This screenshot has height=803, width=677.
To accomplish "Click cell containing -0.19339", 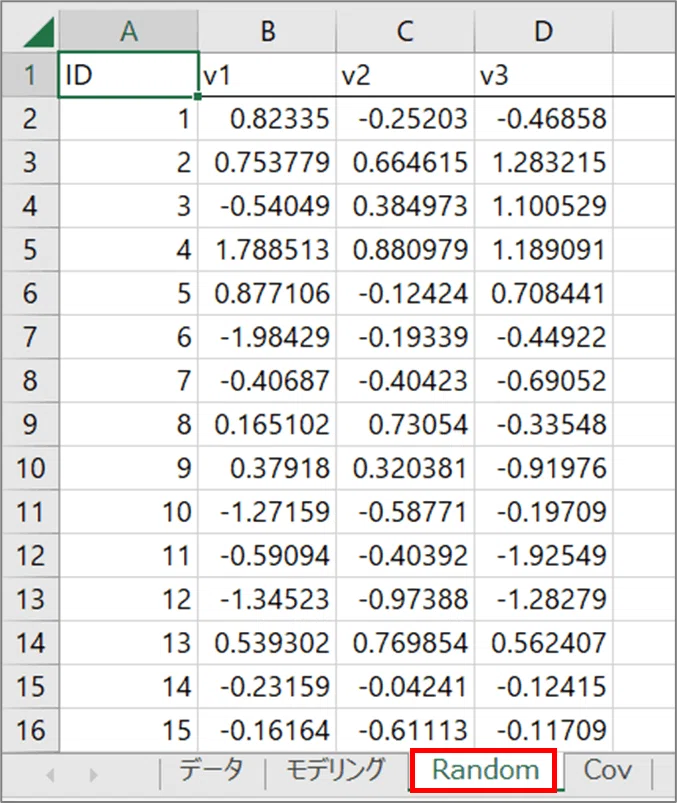I will click(x=406, y=337).
